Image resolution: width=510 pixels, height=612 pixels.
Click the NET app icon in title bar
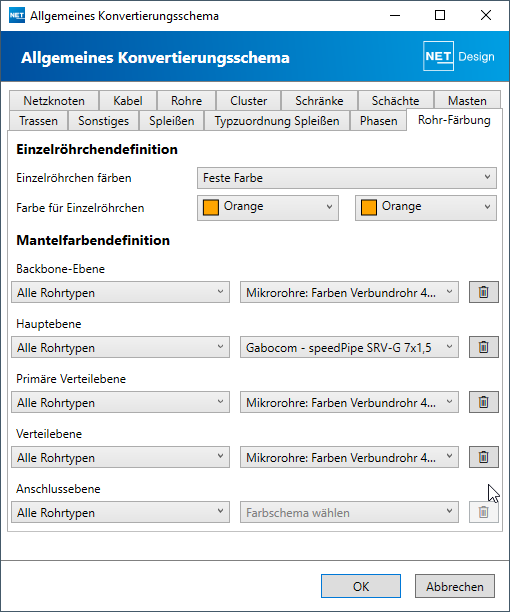pos(16,16)
